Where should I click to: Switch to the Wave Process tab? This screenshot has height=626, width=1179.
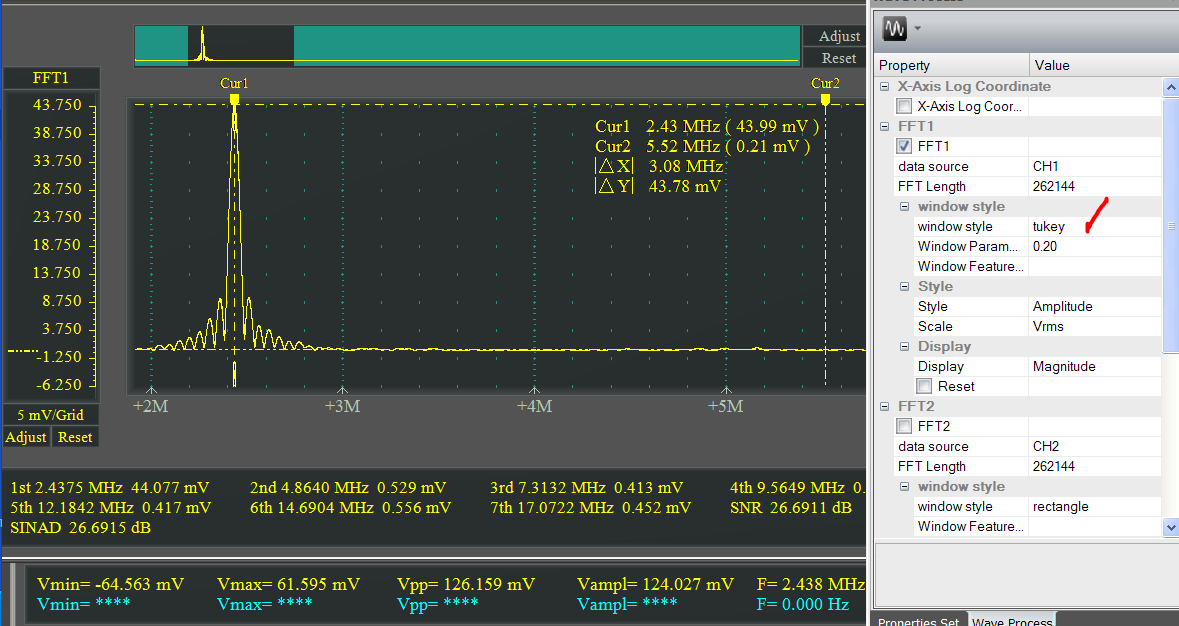(x=1011, y=620)
